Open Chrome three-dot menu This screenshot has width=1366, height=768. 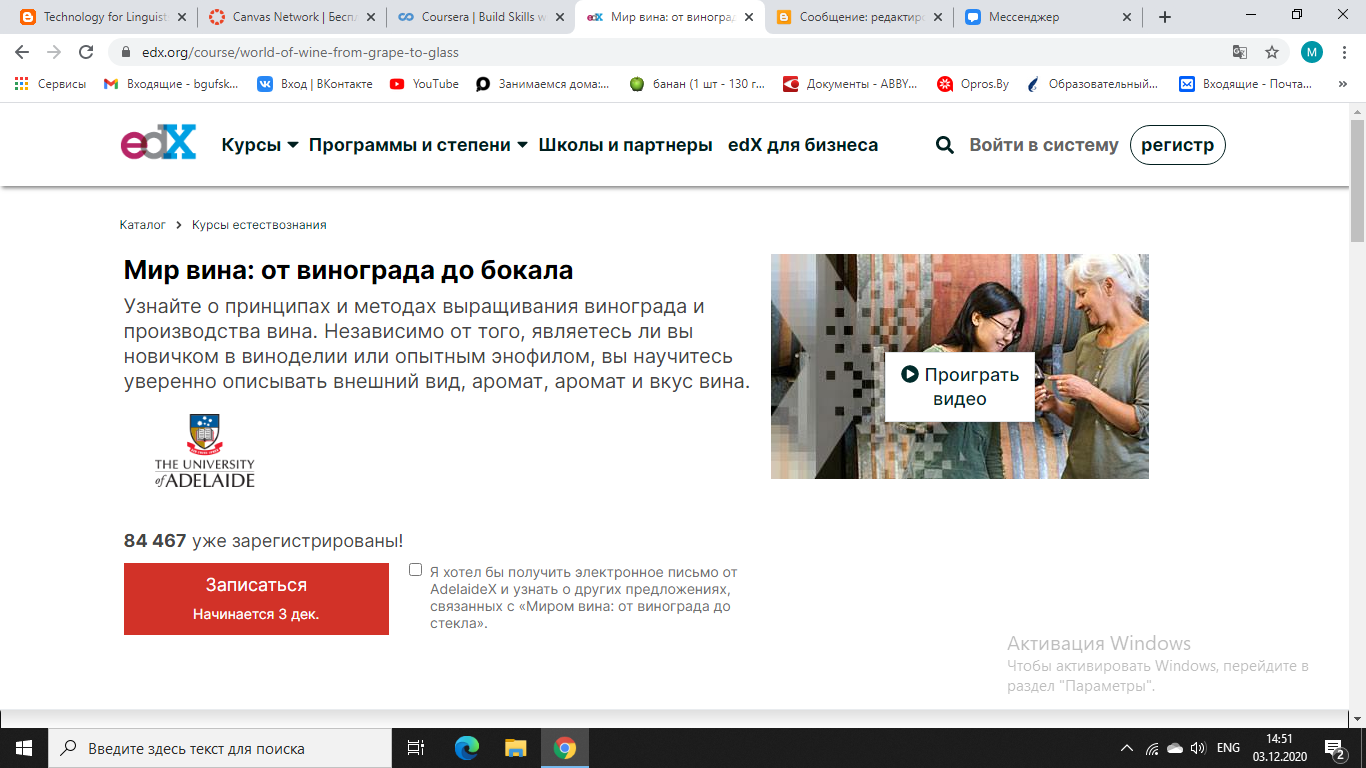click(x=1344, y=52)
